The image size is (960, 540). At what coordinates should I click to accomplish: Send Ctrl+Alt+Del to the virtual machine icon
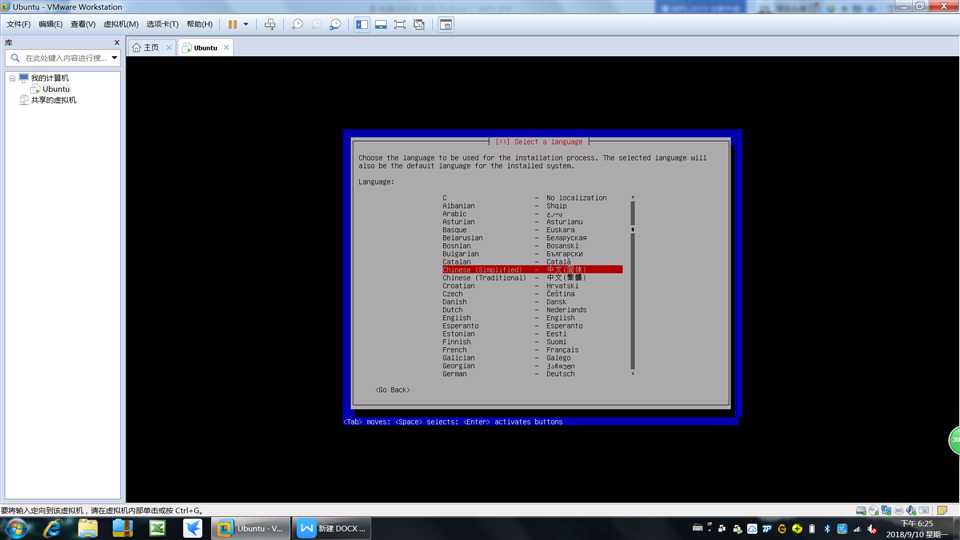coord(269,24)
